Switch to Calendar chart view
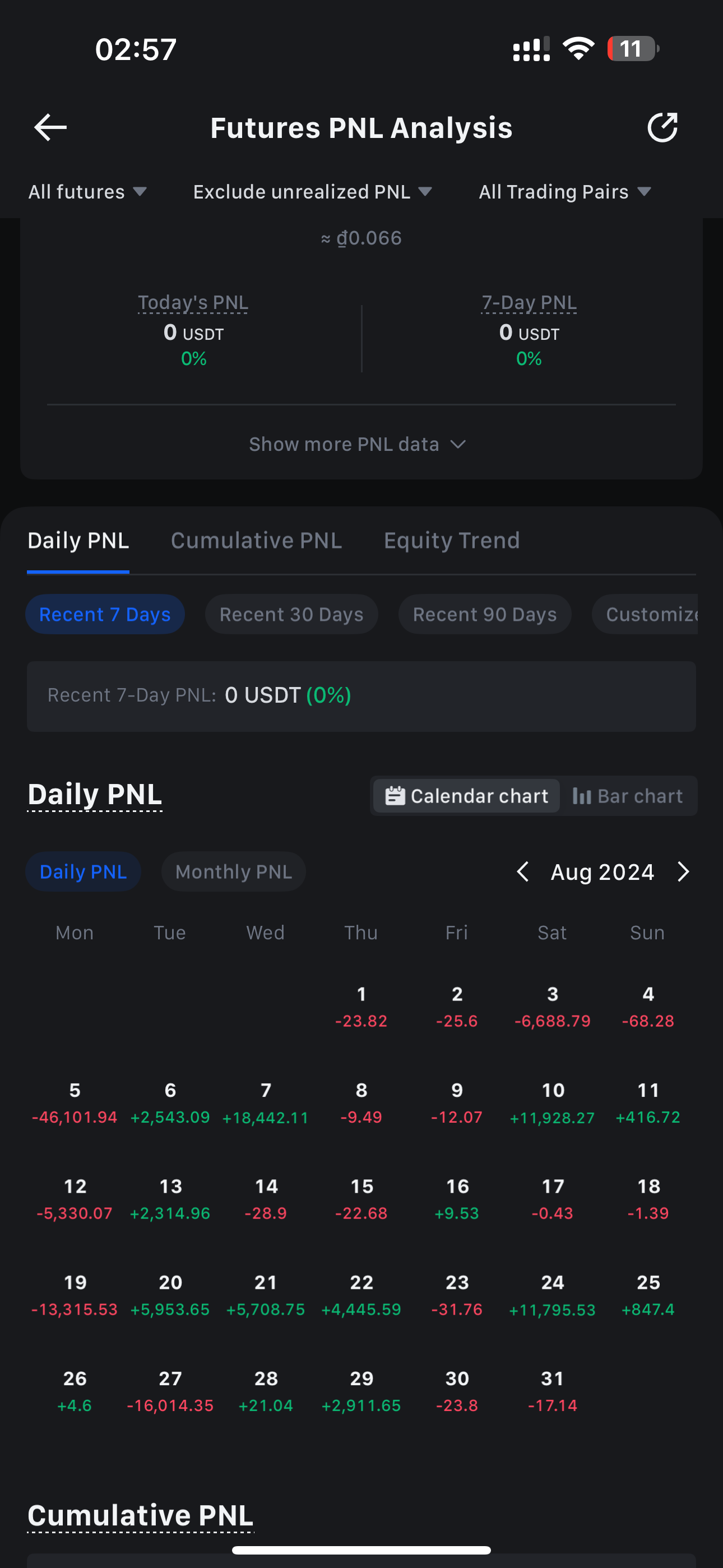723x1568 pixels. tap(466, 796)
